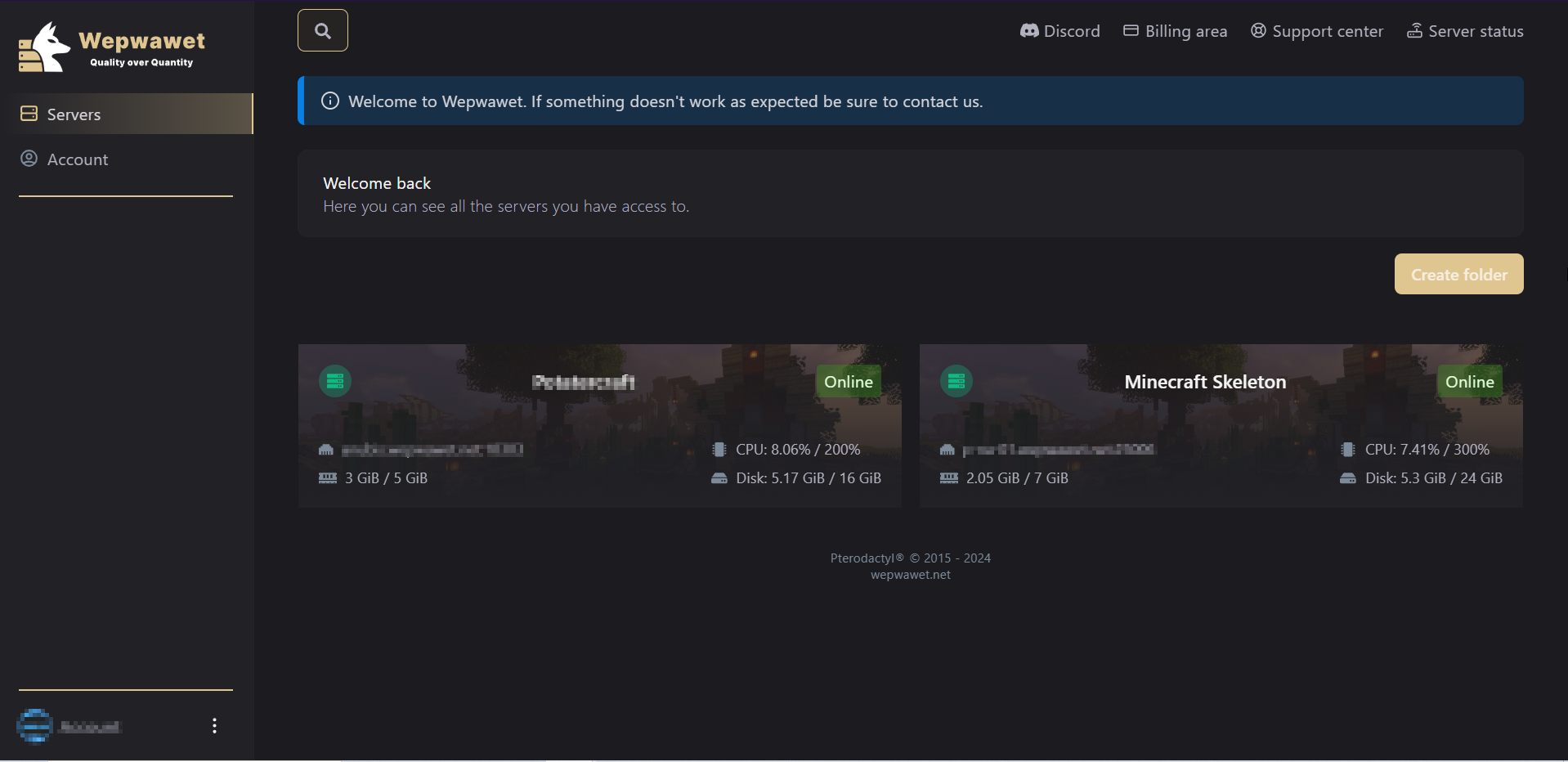Image resolution: width=1568 pixels, height=762 pixels.
Task: Click the wepwawet.net footer link
Action: click(x=911, y=575)
